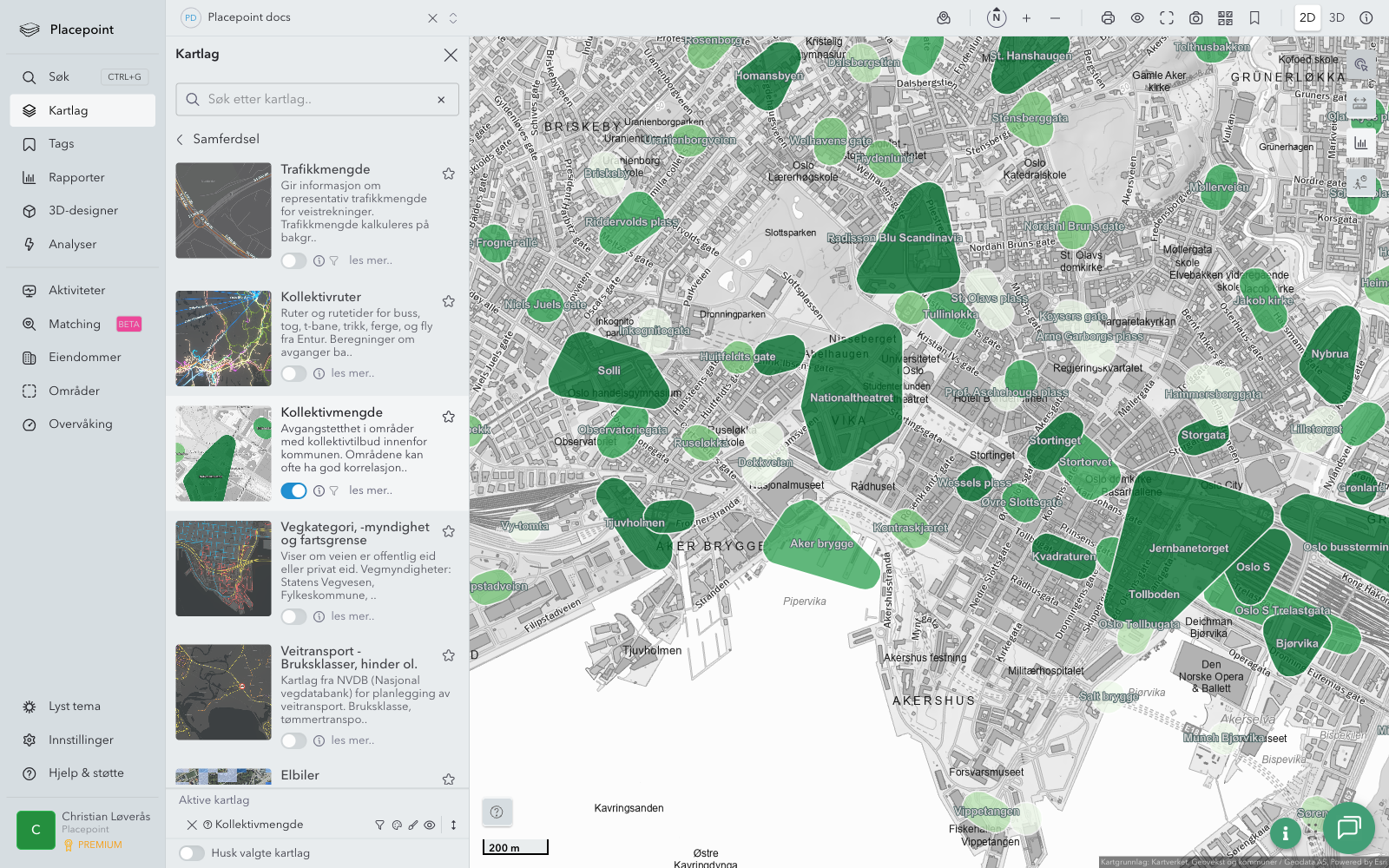This screenshot has height=868, width=1389.
Task: Open the Placepoint docs project switcher arrows
Action: click(x=453, y=18)
